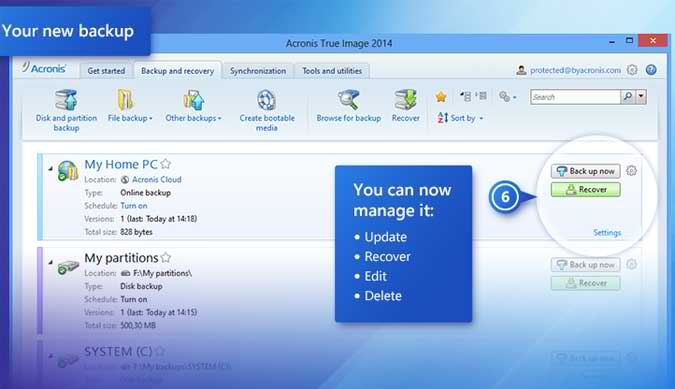
Task: Click Back up now for My Home PC
Action: point(585,171)
